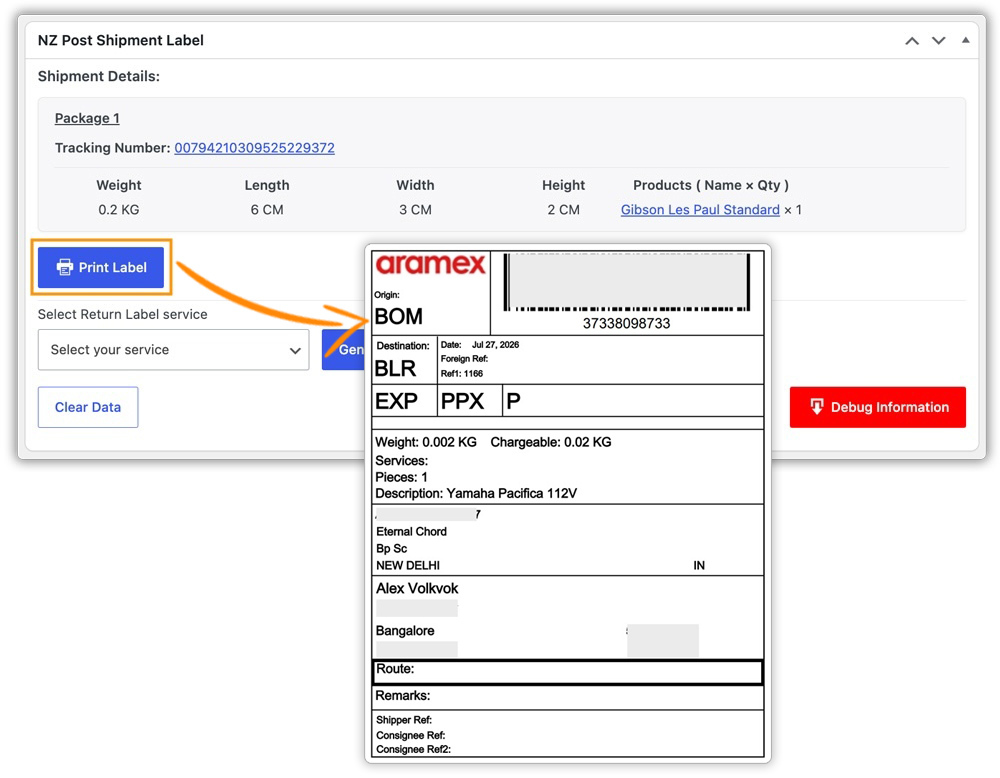
Task: Move NZ Post panel down with arrow
Action: [x=938, y=41]
